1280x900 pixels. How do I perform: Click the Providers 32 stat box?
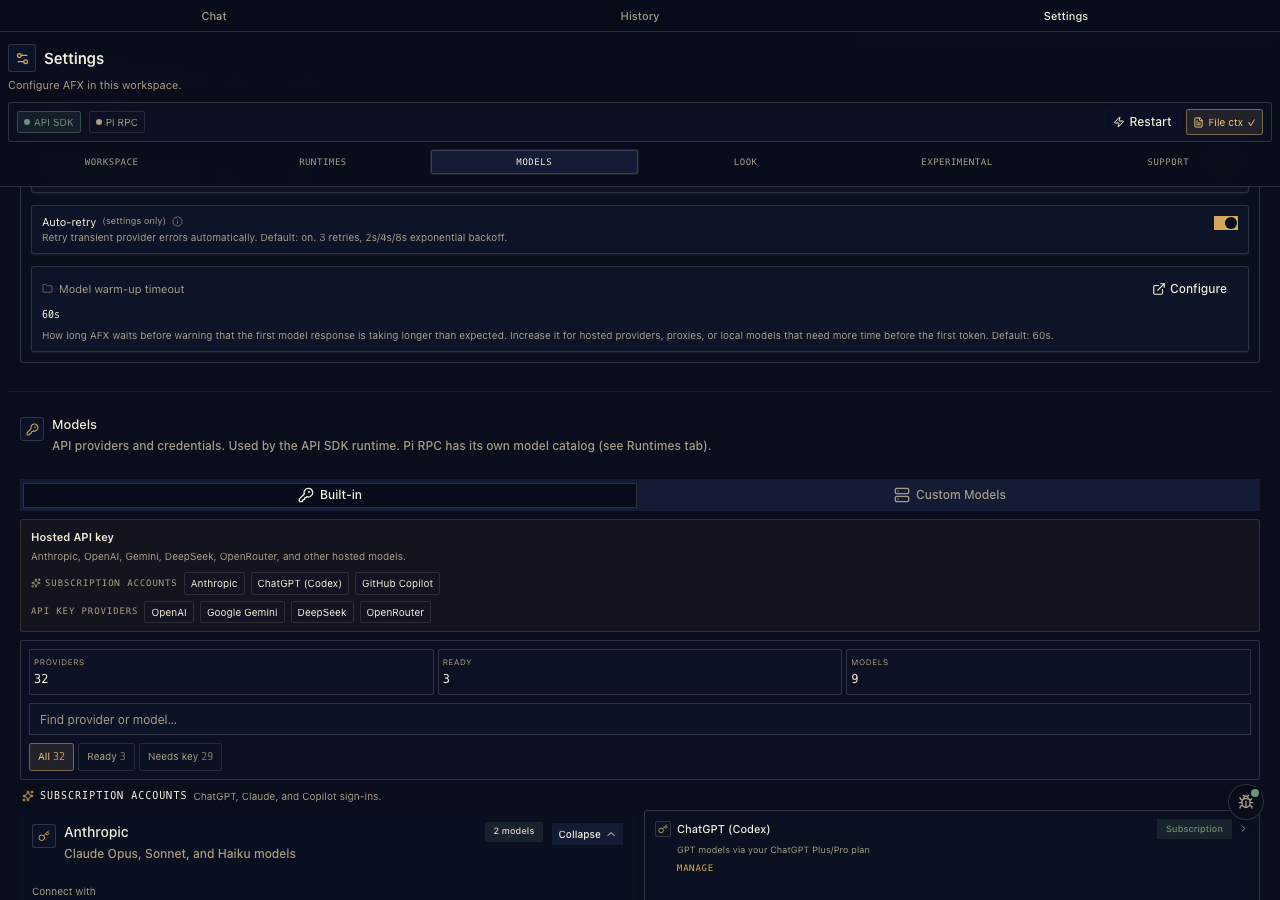click(231, 672)
